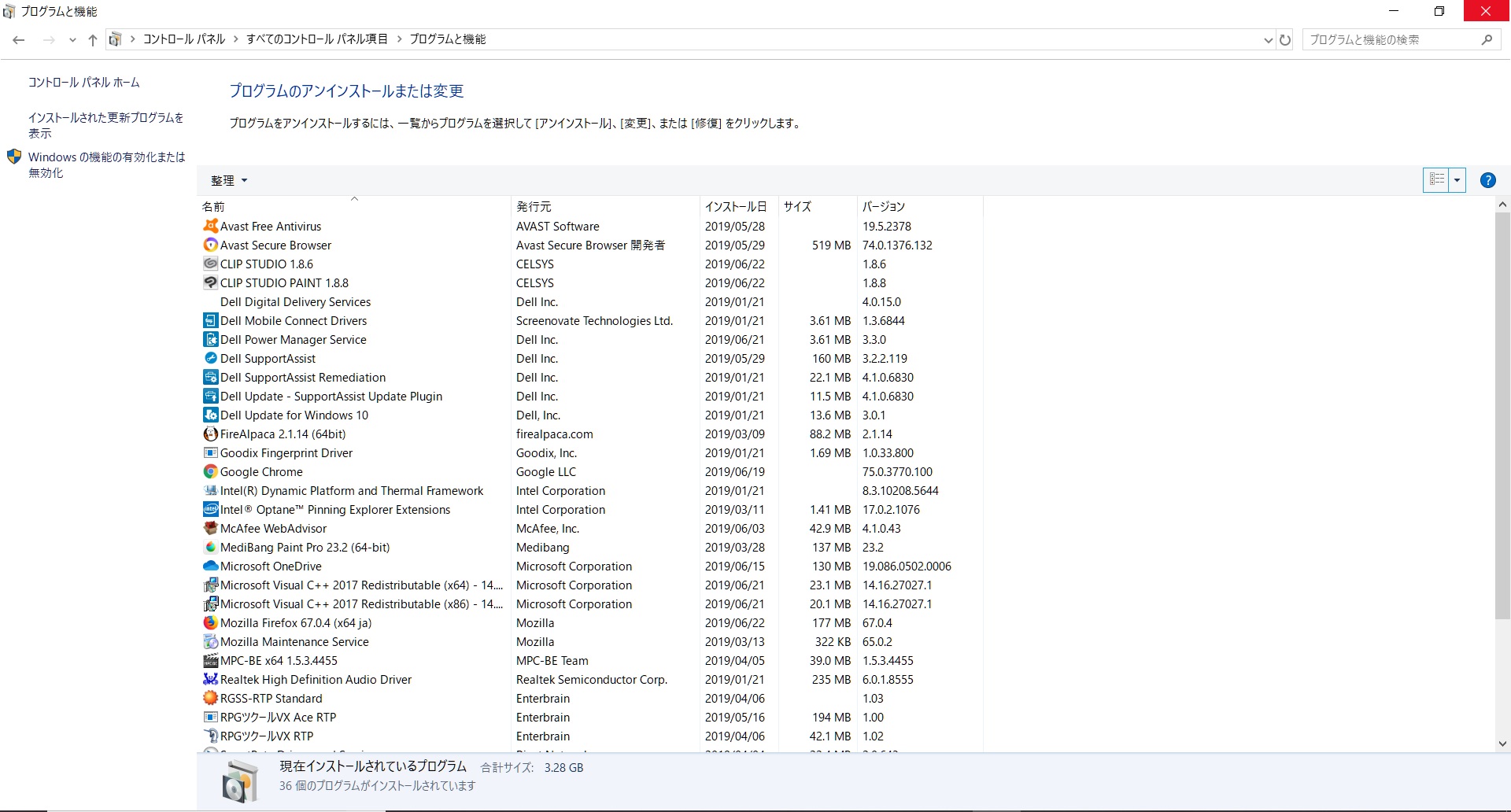The width and height of the screenshot is (1511, 812).
Task: Click the refresh button beside address bar
Action: coord(1285,39)
